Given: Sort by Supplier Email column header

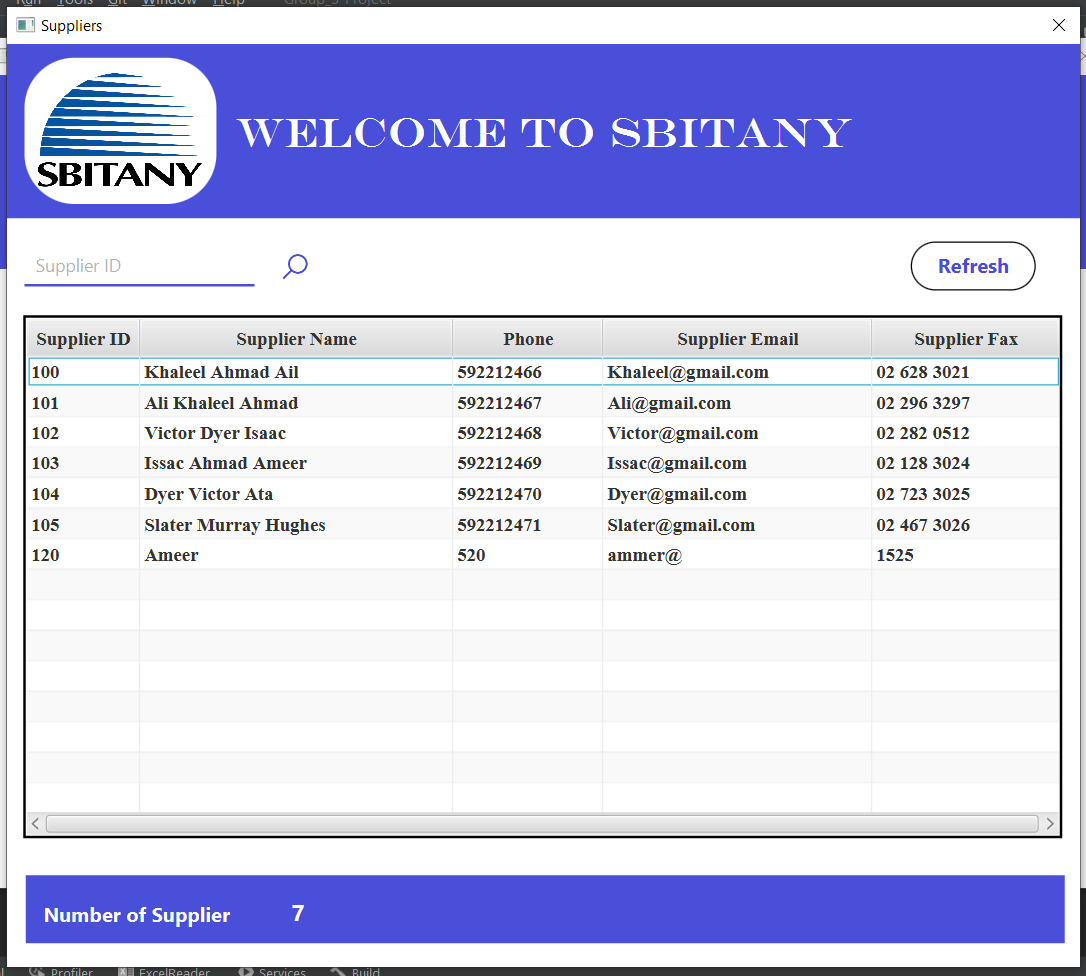Looking at the screenshot, I should point(738,339).
